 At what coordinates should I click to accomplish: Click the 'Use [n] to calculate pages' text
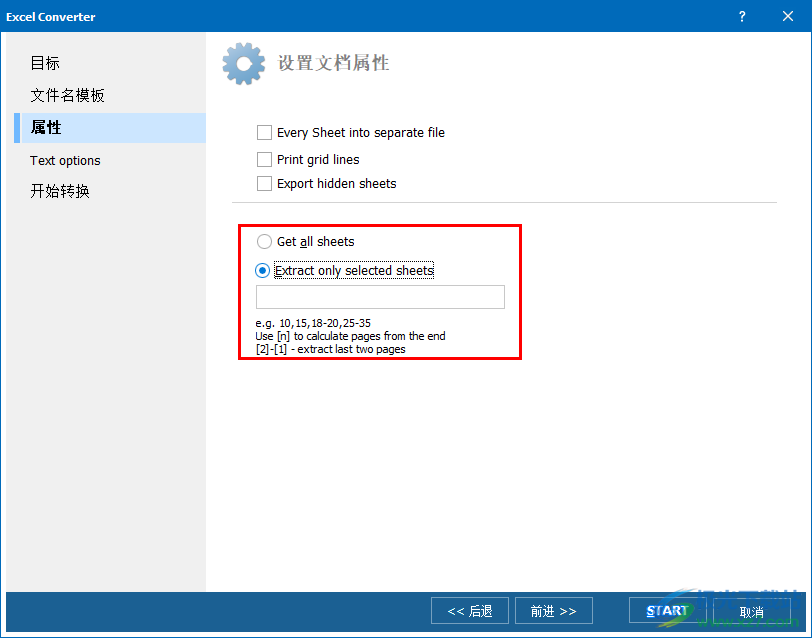[x=350, y=336]
